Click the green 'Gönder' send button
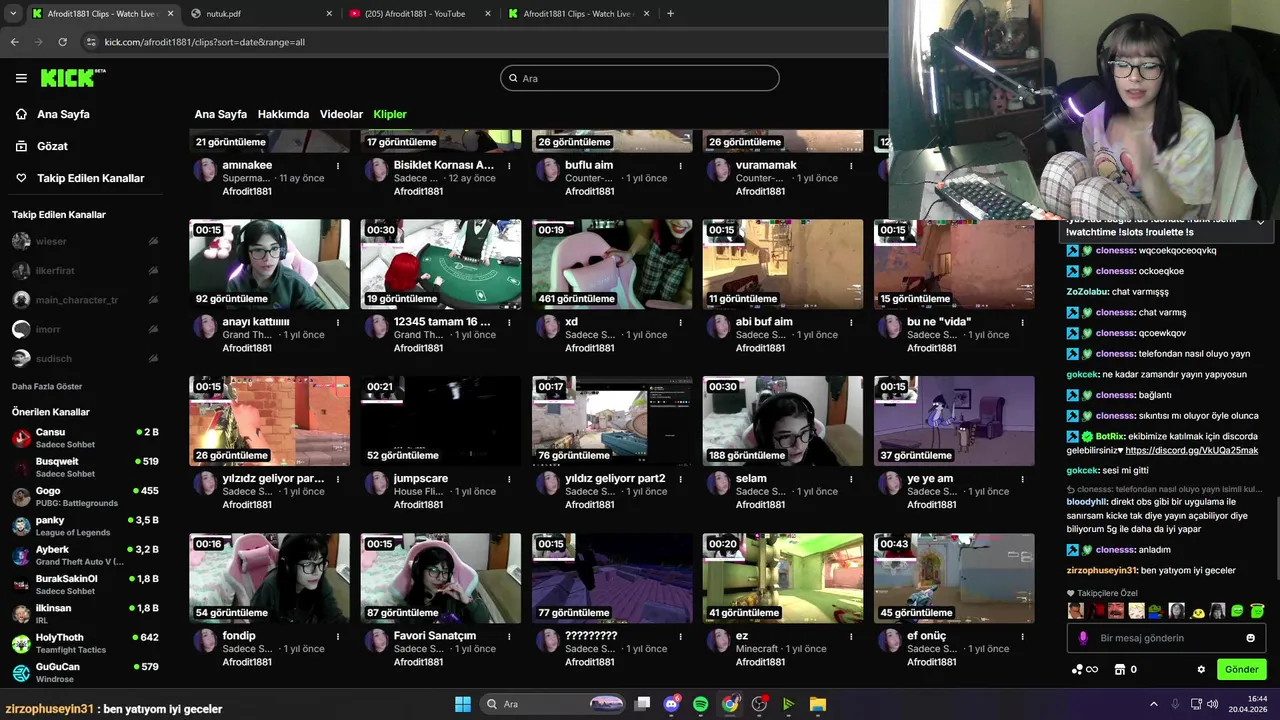The width and height of the screenshot is (1280, 720). click(x=1241, y=669)
